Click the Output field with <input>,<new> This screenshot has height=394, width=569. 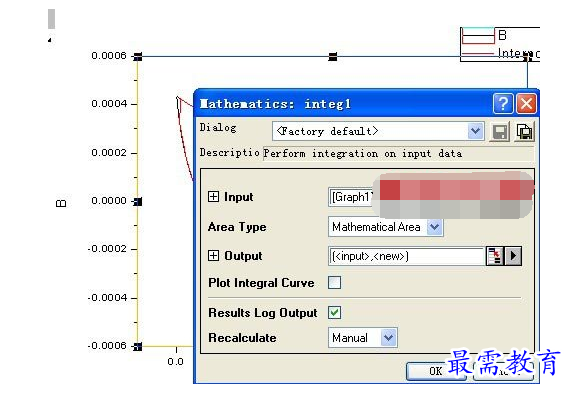coord(406,256)
